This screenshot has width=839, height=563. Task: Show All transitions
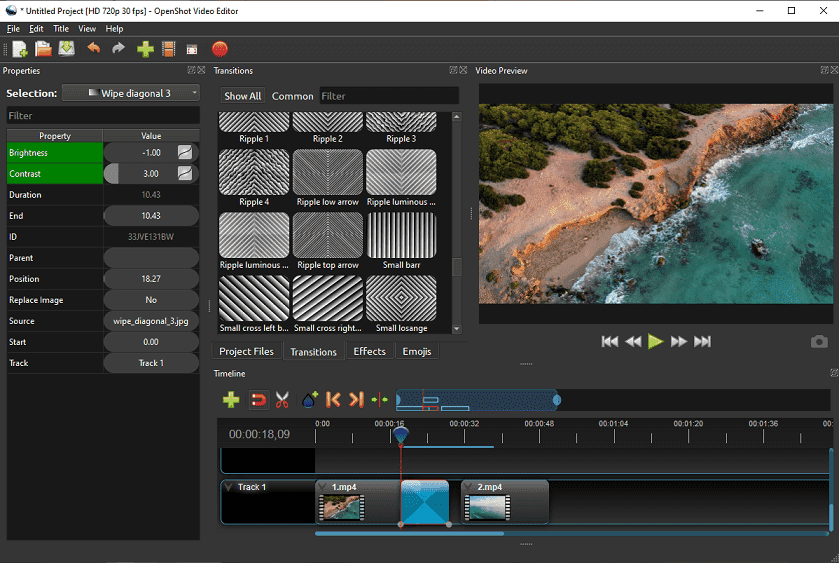[x=242, y=96]
